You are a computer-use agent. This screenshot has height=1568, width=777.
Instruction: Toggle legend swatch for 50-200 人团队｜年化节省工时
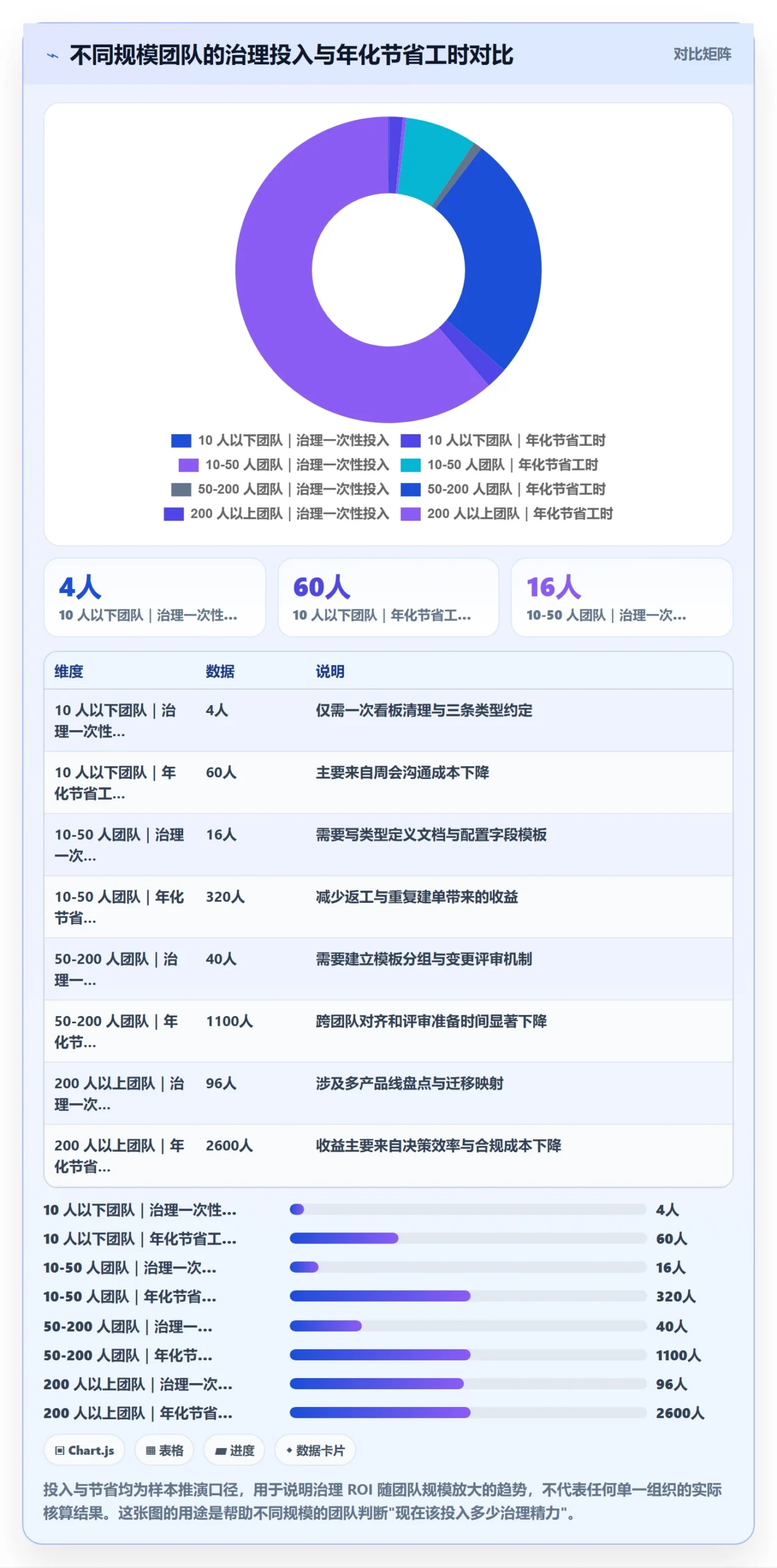point(410,489)
